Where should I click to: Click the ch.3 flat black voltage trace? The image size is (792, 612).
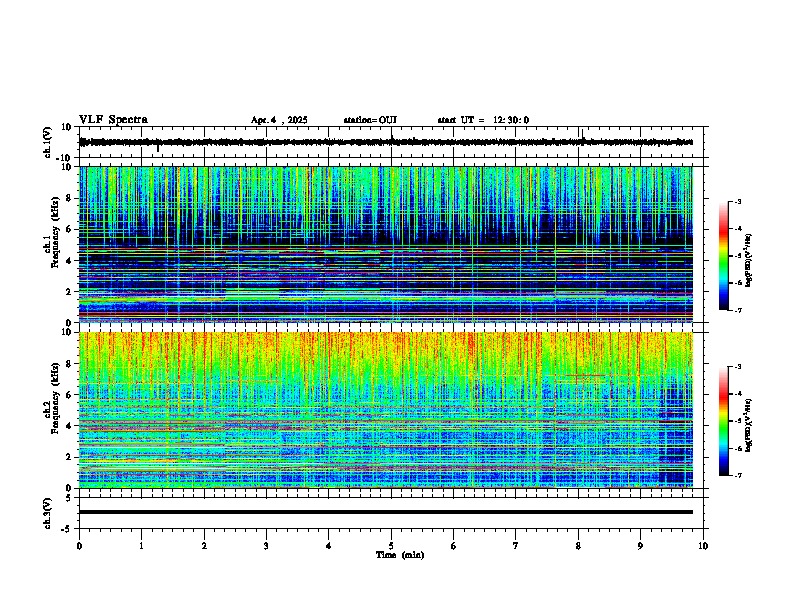click(386, 512)
